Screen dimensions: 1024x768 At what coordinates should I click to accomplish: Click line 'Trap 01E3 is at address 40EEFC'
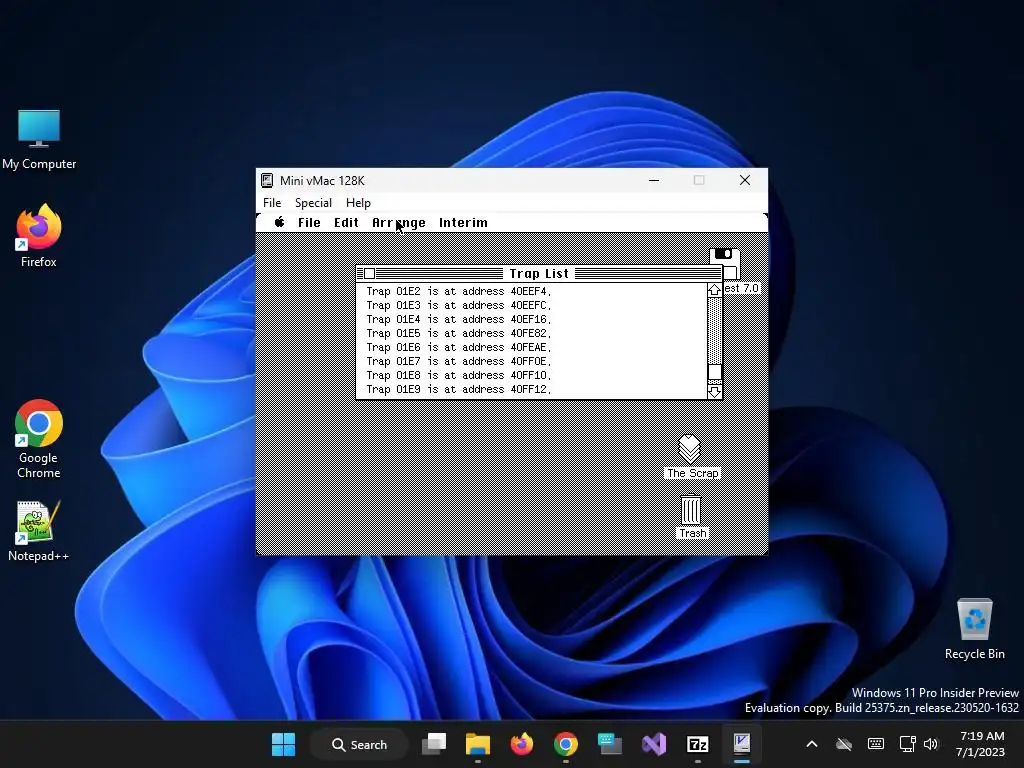point(458,305)
